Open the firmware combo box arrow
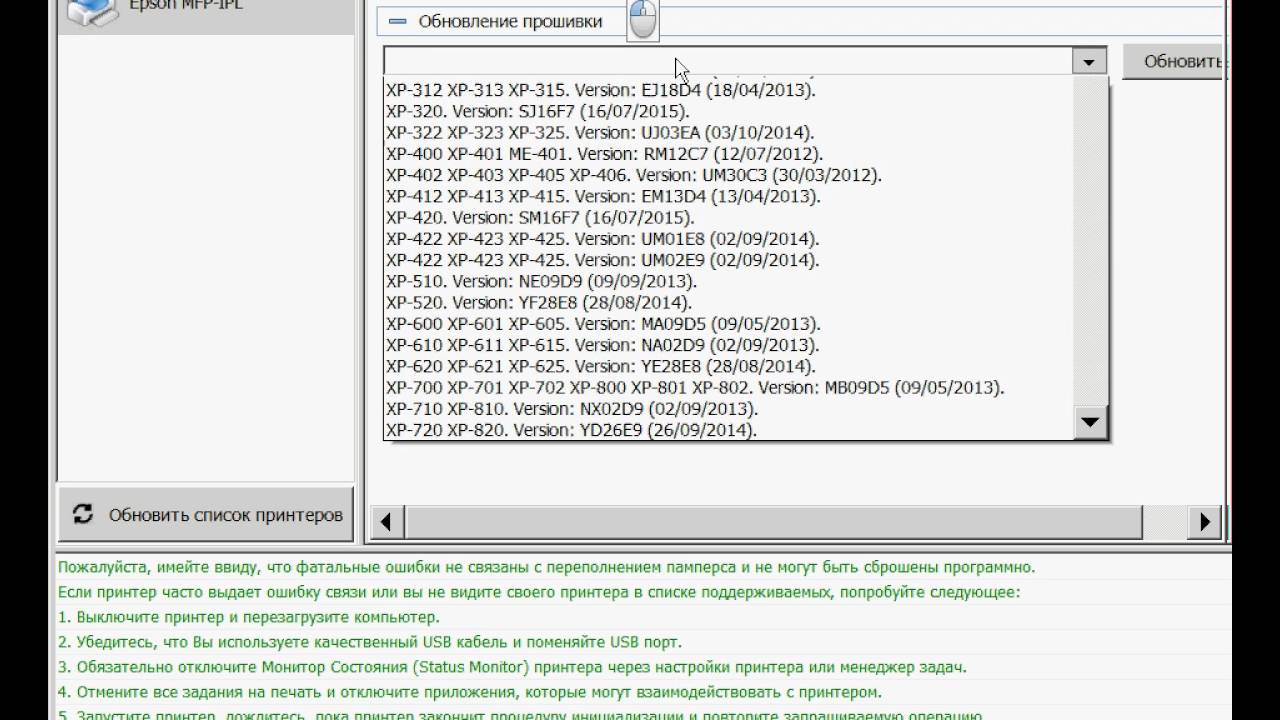The width and height of the screenshot is (1280, 720). pyautogui.click(x=1089, y=62)
